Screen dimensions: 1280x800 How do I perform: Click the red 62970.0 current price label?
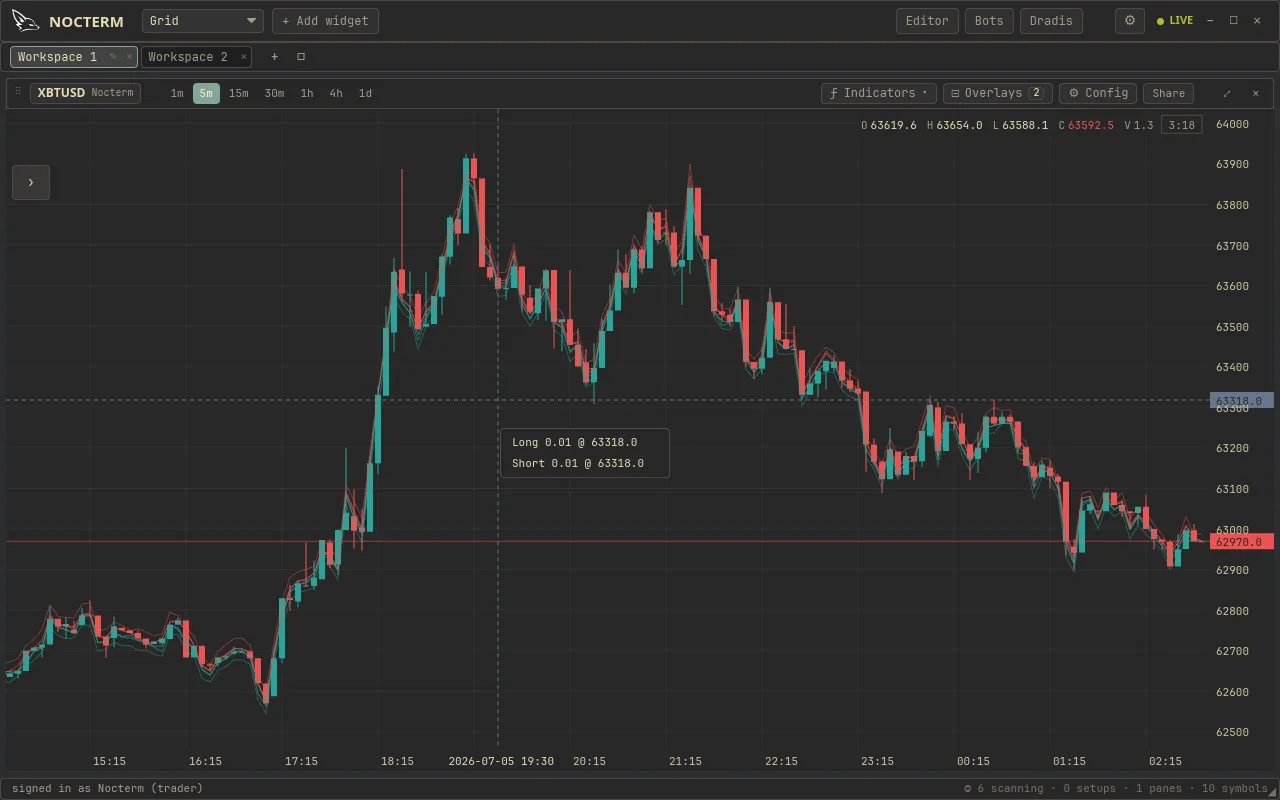[x=1242, y=542]
